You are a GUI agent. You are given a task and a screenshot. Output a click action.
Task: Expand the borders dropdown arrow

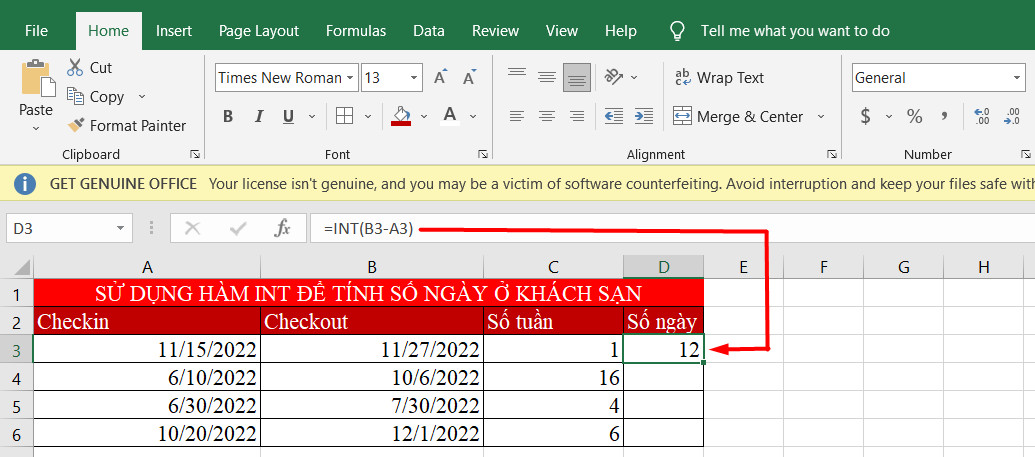tap(368, 117)
